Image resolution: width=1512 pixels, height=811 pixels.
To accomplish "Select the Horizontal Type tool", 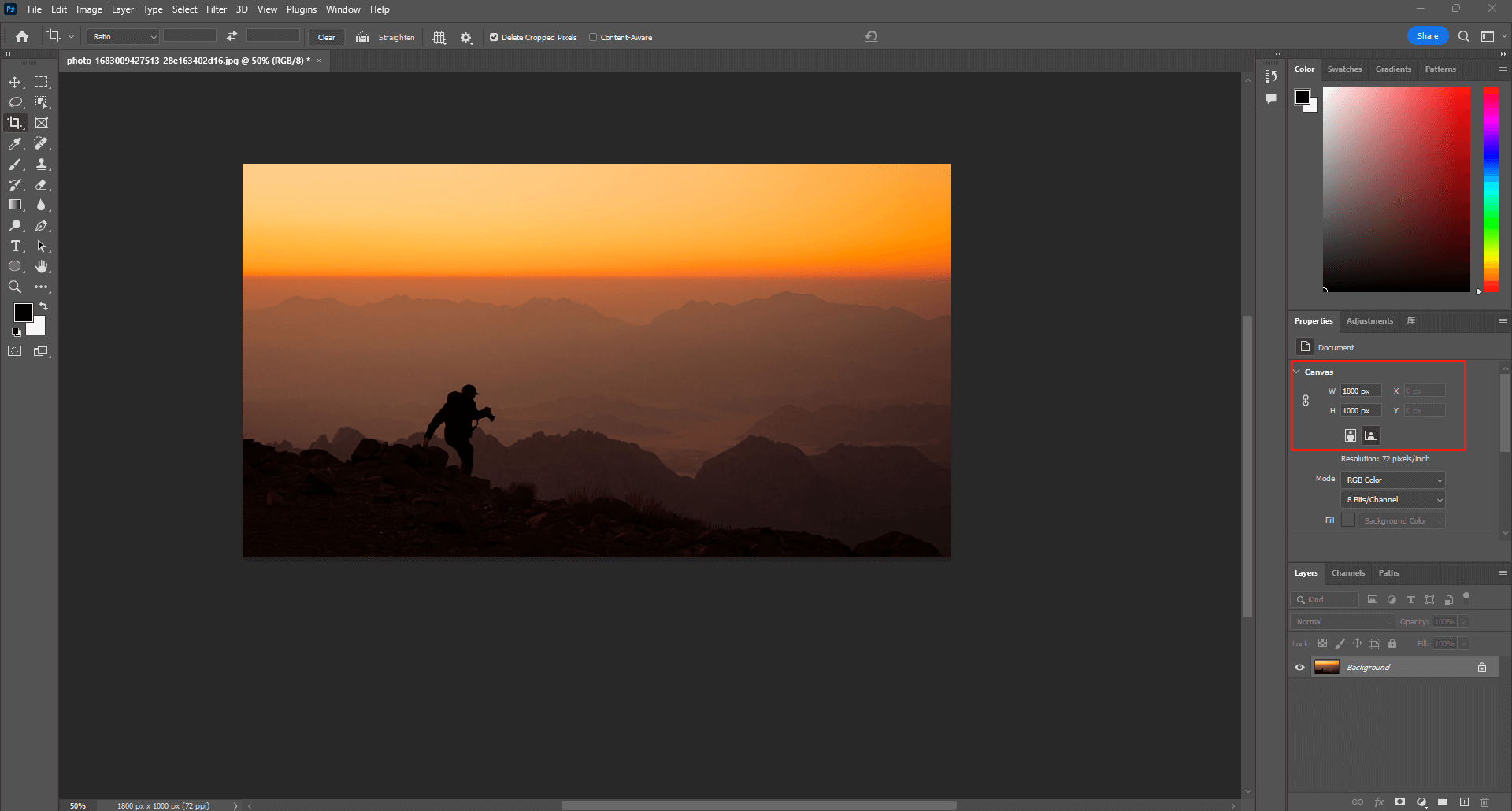I will 15,246.
